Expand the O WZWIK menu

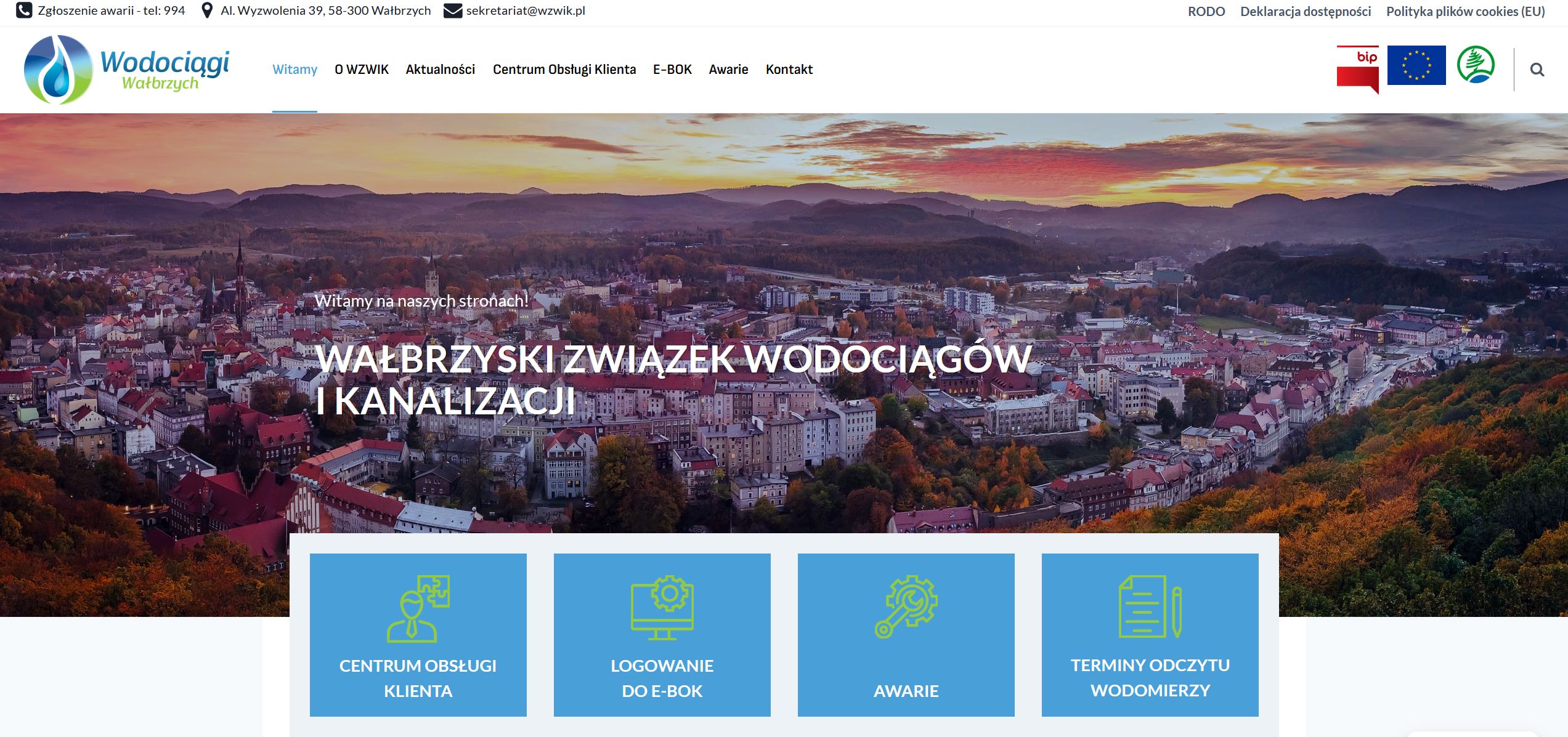tap(361, 70)
